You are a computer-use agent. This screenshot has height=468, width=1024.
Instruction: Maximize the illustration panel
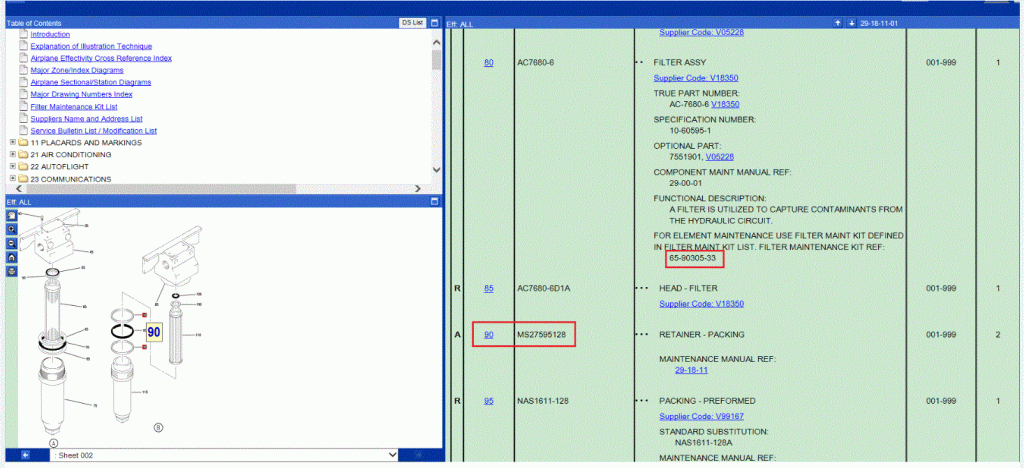pyautogui.click(x=435, y=201)
